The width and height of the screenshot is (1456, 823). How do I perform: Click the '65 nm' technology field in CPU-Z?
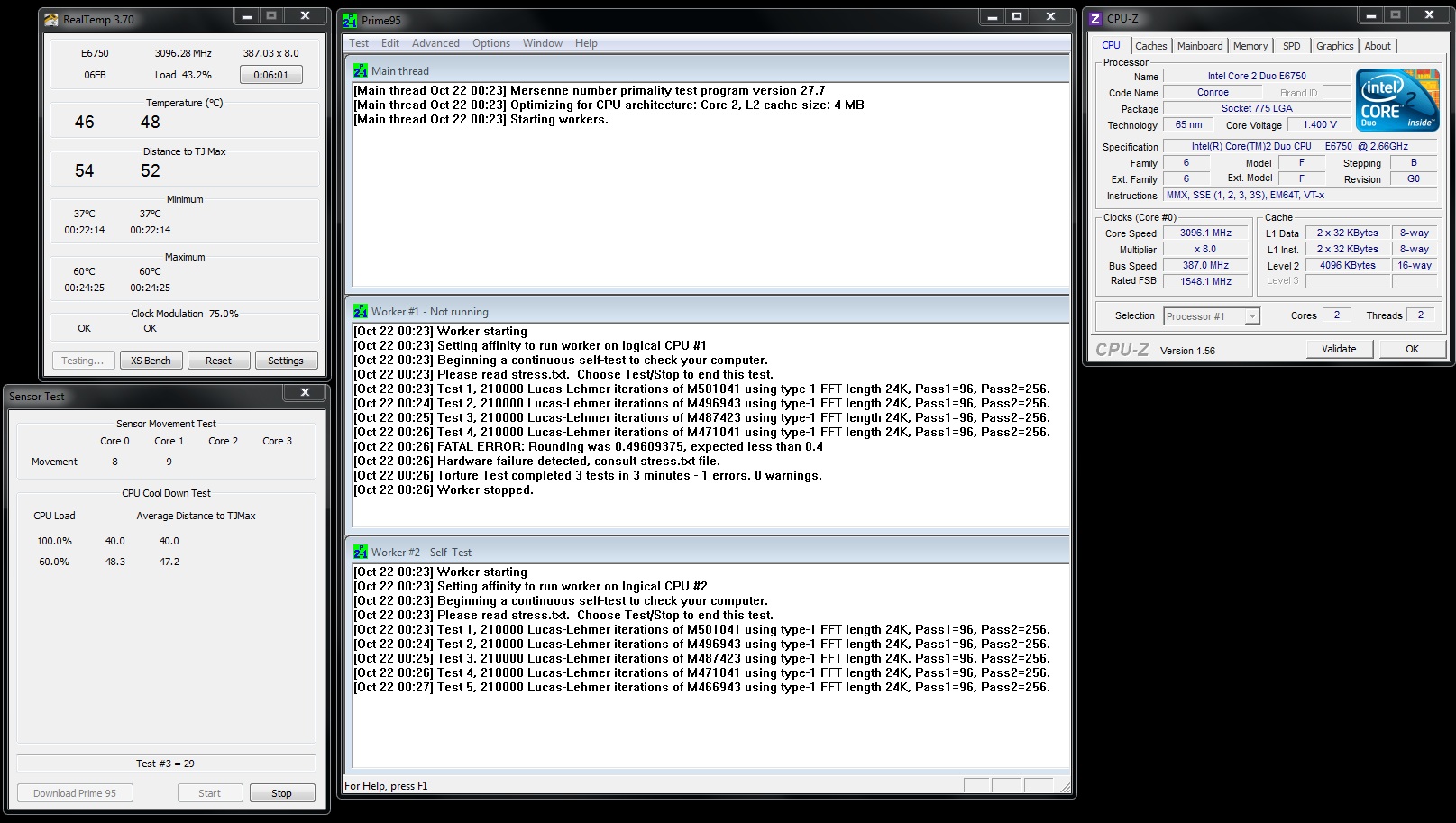1188,124
